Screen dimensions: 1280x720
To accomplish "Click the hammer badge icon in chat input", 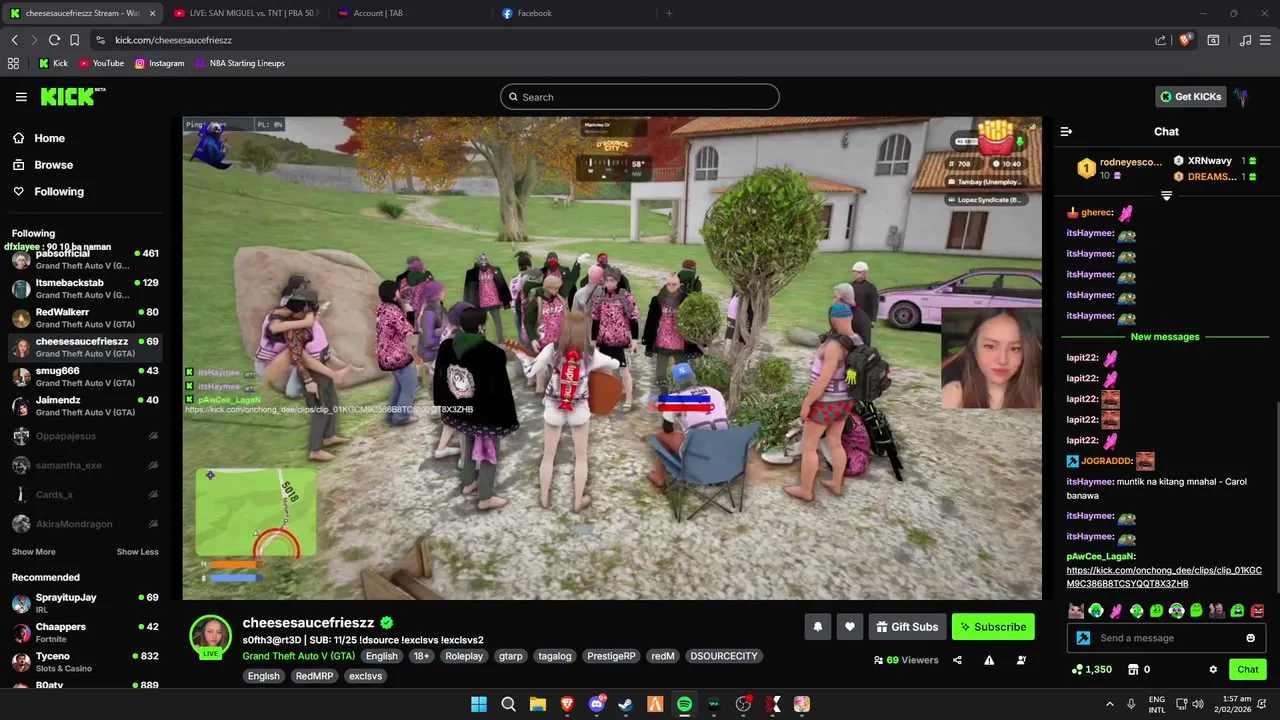I will 1082,638.
